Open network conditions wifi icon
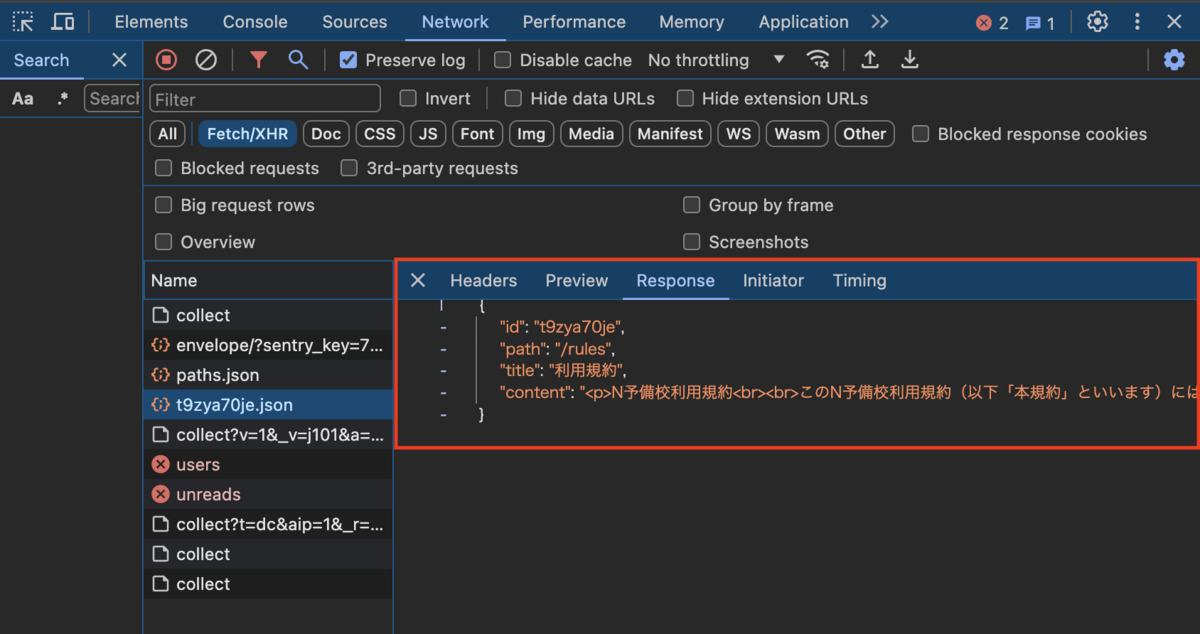The width and height of the screenshot is (1200, 634). (818, 60)
